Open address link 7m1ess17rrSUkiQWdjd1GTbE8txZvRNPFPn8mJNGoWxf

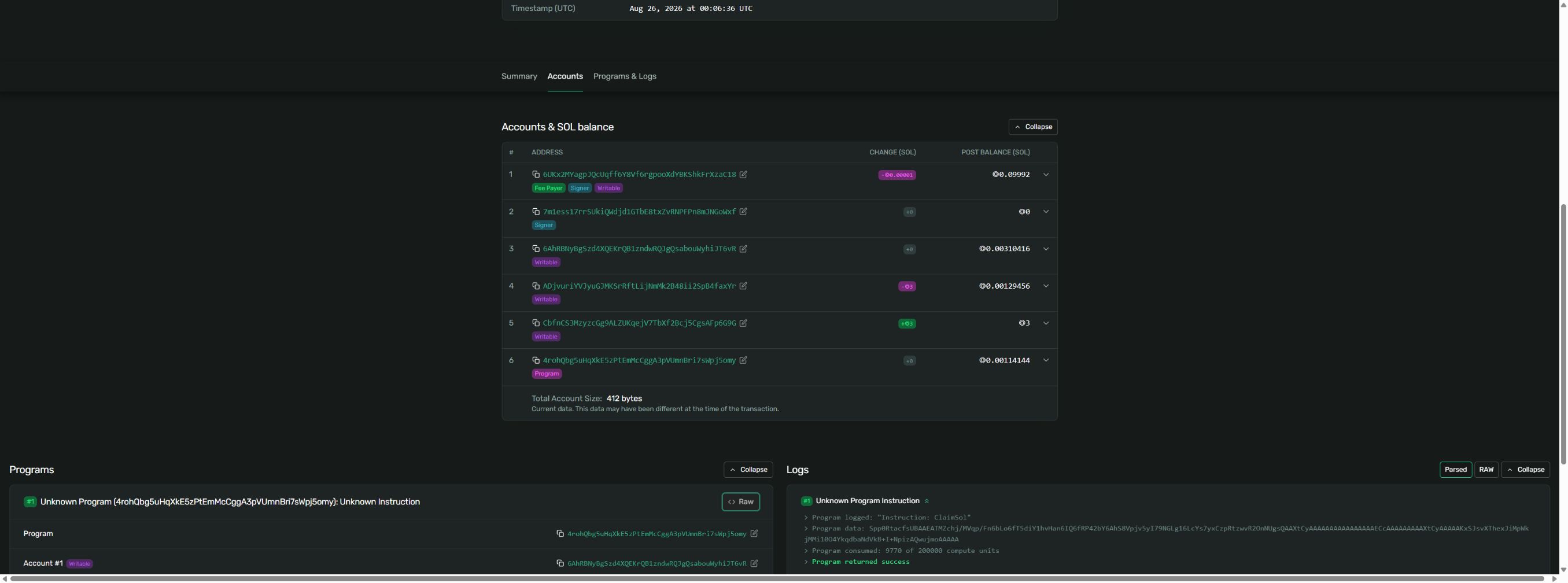(639, 212)
